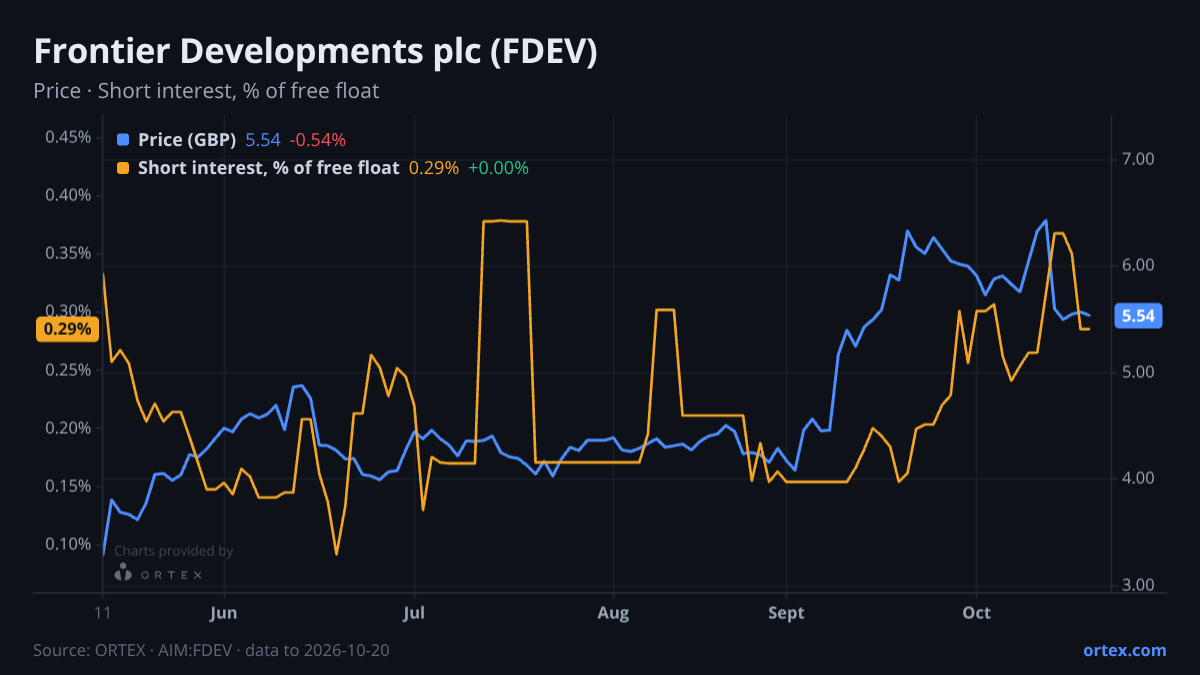The width and height of the screenshot is (1200, 675).
Task: Click the 0.20% left axis label
Action: [68, 428]
